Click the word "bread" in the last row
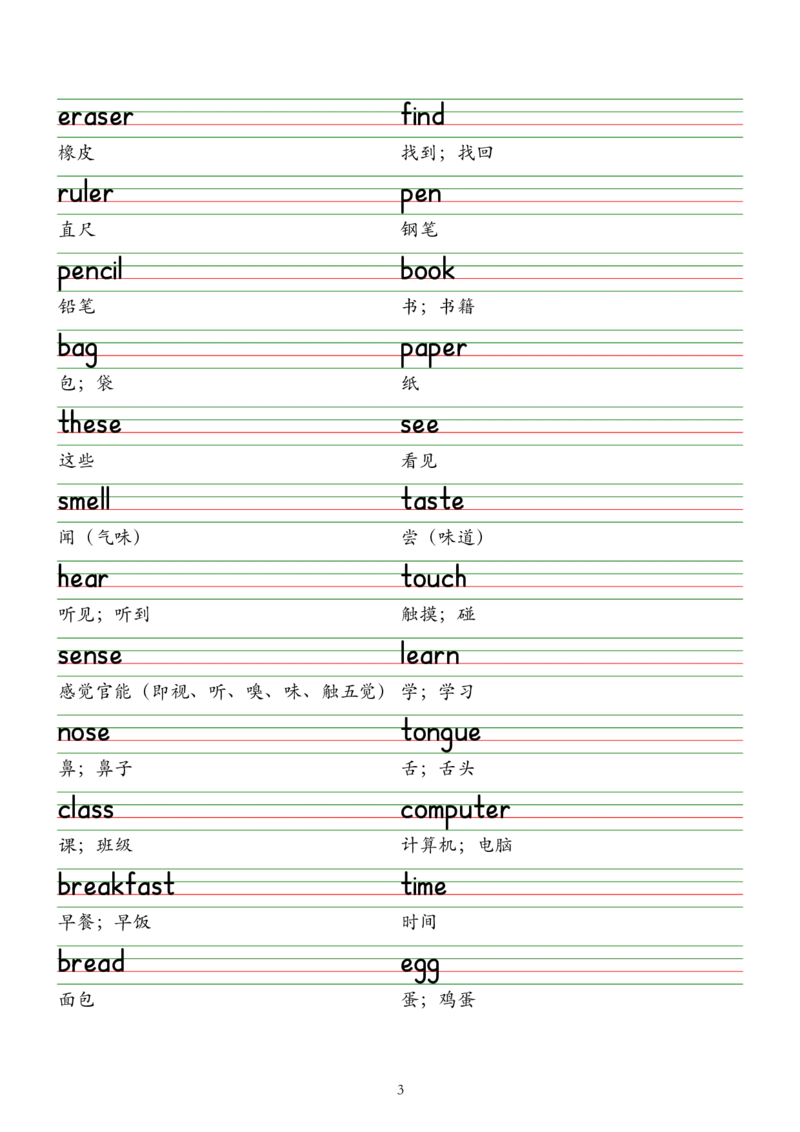 pyautogui.click(x=92, y=963)
